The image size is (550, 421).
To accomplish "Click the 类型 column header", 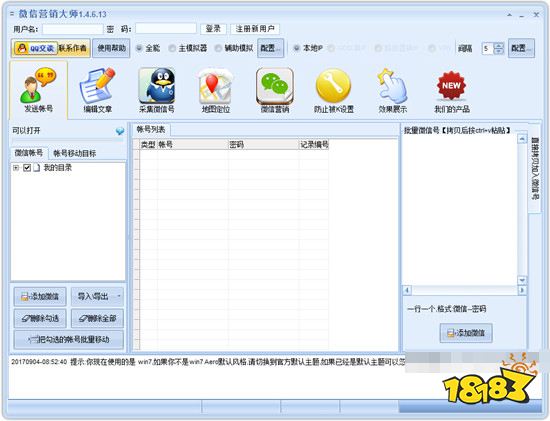I will pyautogui.click(x=148, y=145).
